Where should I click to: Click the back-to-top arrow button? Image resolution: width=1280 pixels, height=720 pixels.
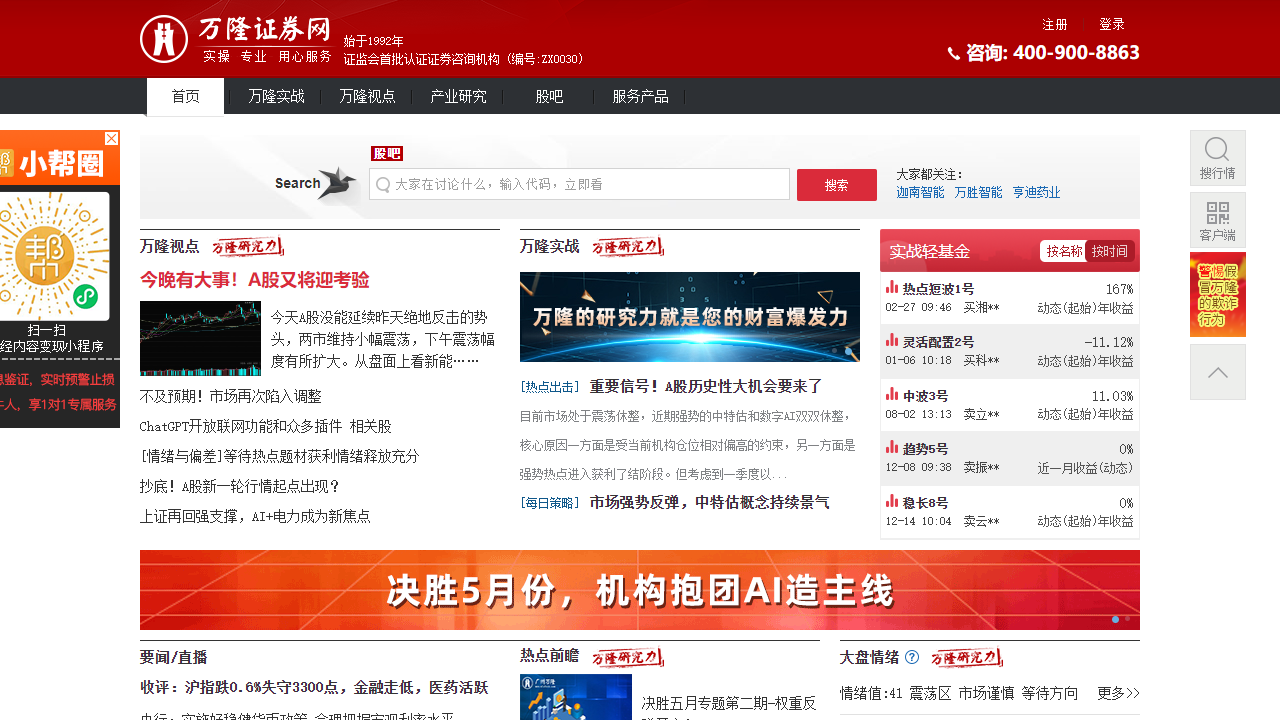(x=1217, y=372)
